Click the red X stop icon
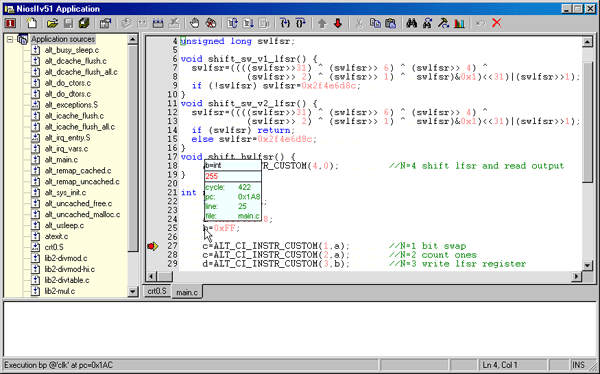The height and width of the screenshot is (374, 600). click(x=497, y=23)
